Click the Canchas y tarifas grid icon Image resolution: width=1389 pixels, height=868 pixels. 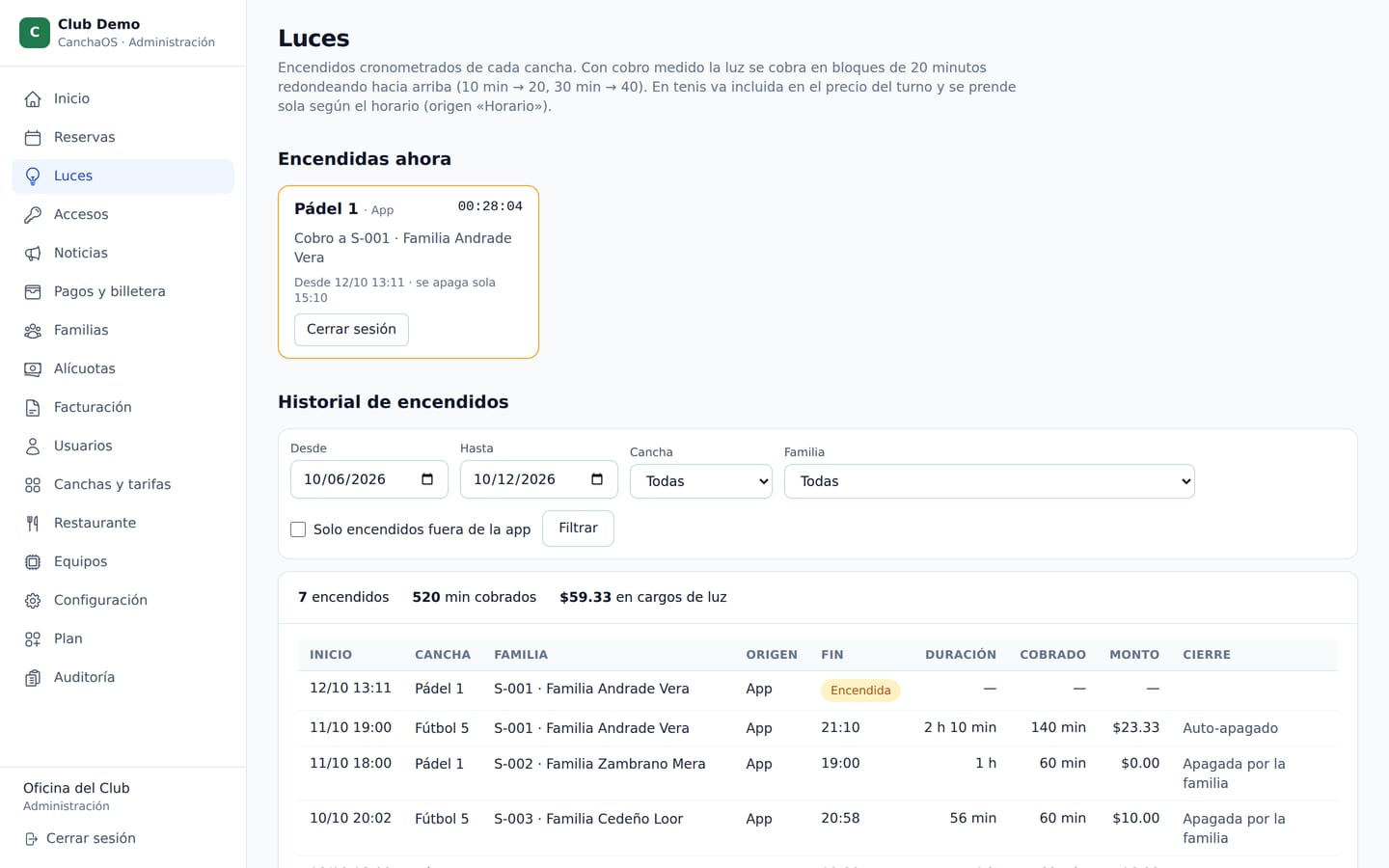(x=33, y=484)
